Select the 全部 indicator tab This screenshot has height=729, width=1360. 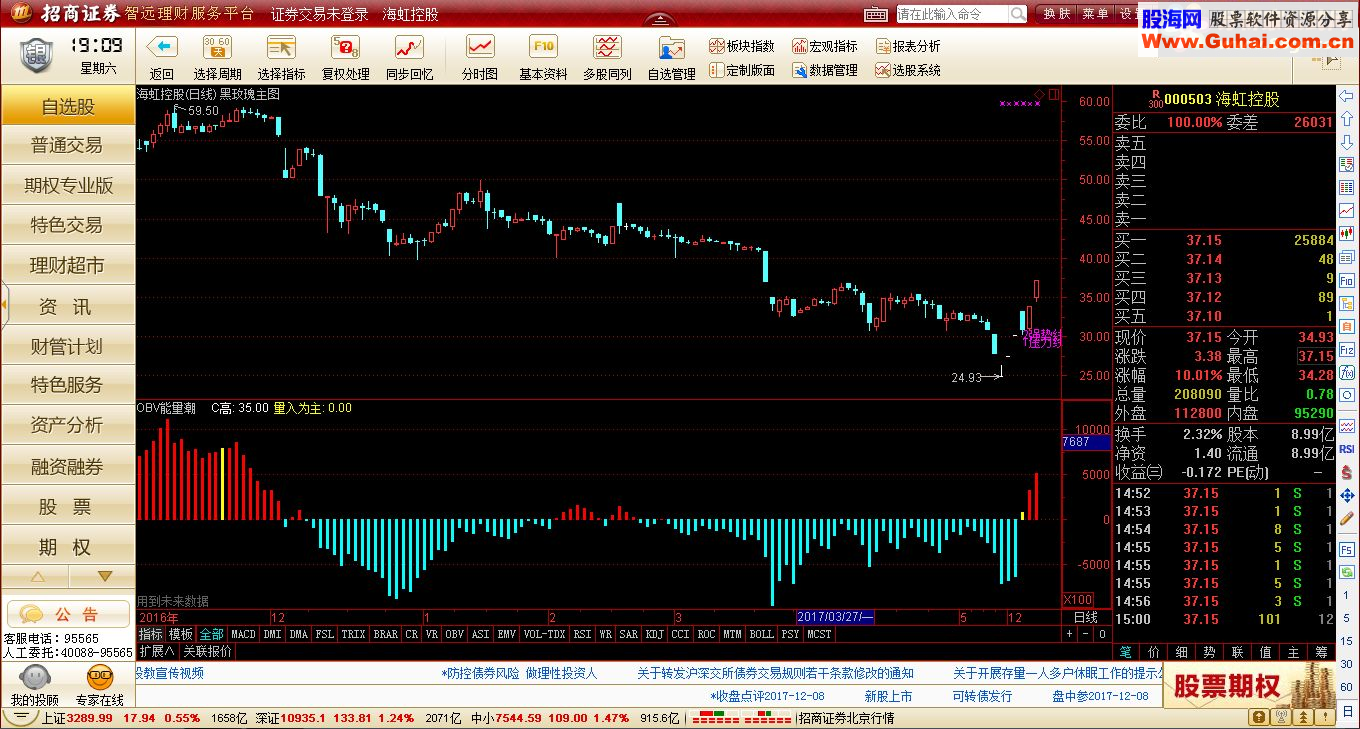(x=212, y=634)
